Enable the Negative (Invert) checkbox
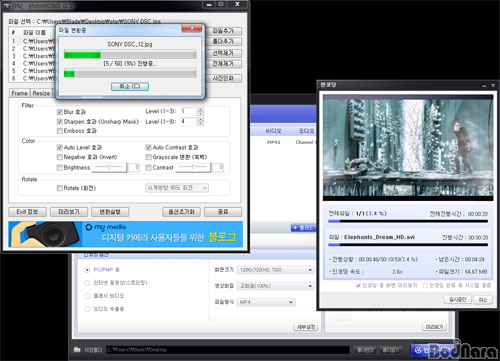This screenshot has height=361, width=500. coord(60,157)
